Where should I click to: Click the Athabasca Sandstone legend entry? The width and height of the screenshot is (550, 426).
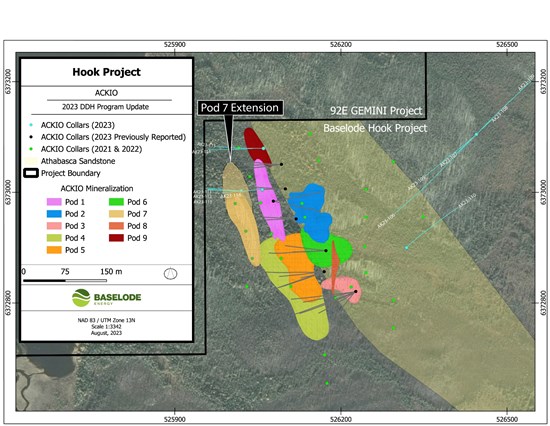(x=70, y=161)
